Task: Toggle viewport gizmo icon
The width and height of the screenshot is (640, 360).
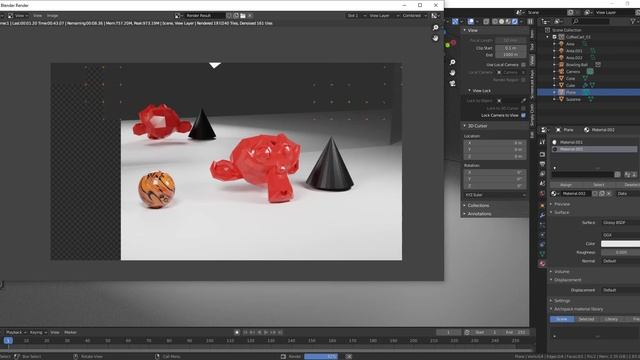Action: [x=455, y=22]
